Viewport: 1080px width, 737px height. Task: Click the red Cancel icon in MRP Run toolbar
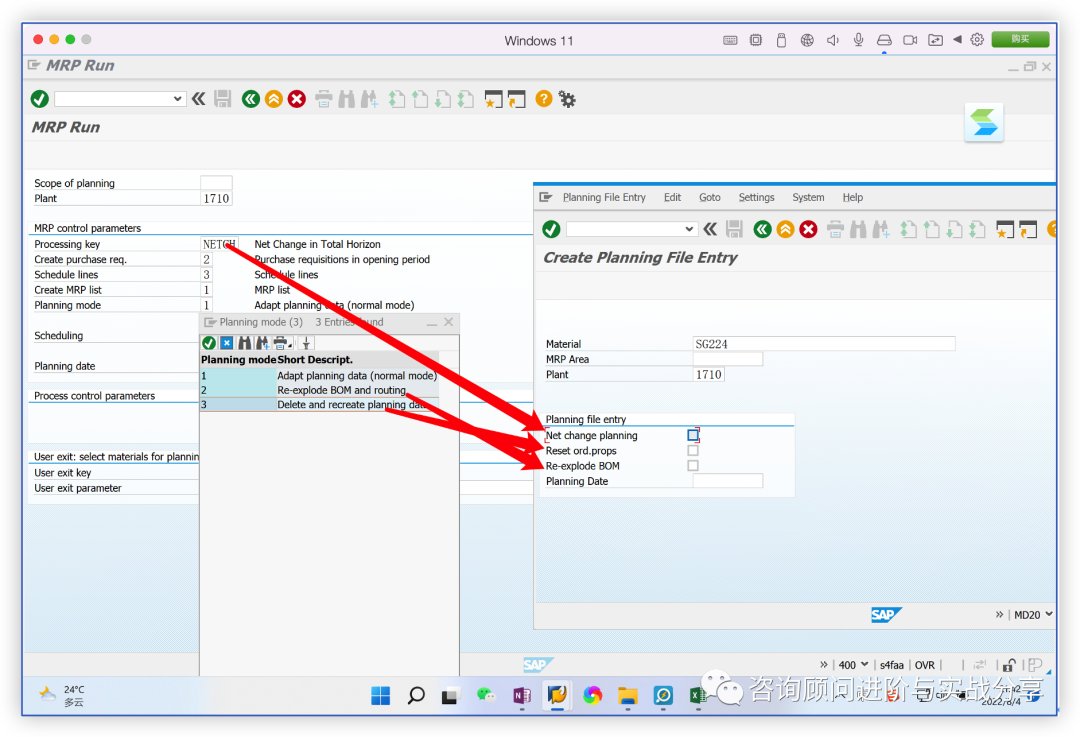(297, 99)
